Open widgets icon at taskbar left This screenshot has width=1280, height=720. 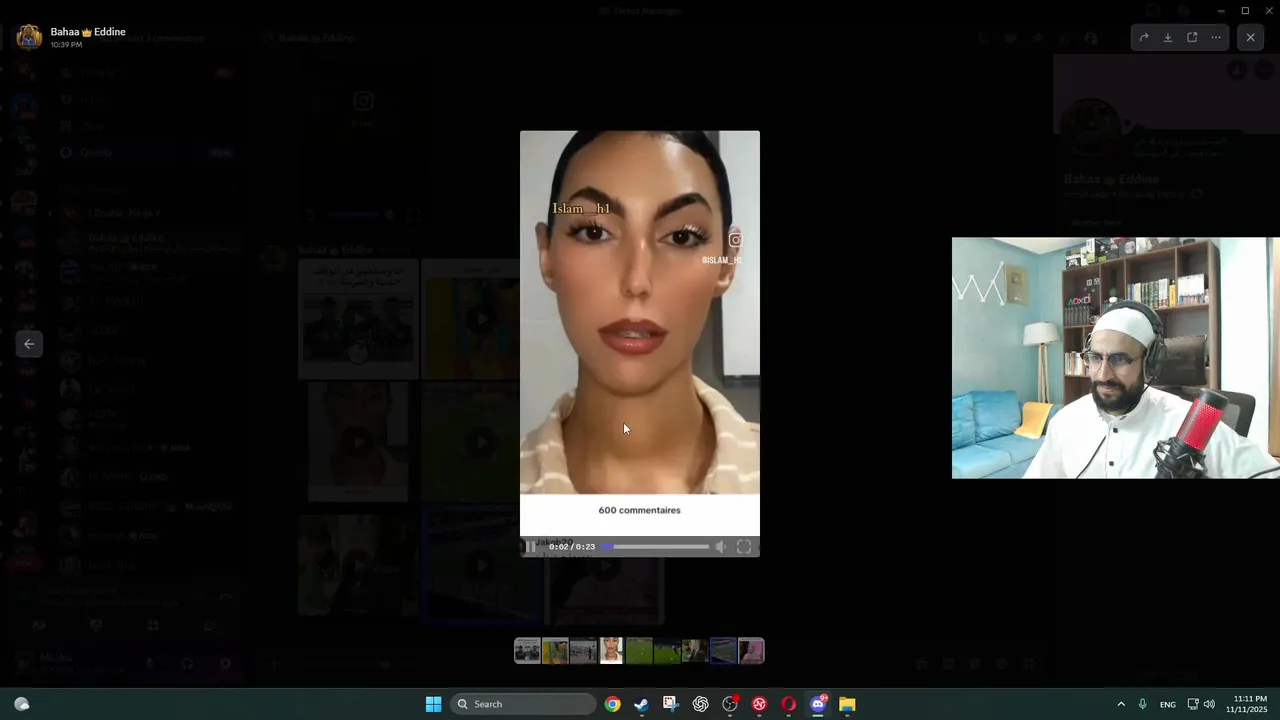[x=22, y=704]
